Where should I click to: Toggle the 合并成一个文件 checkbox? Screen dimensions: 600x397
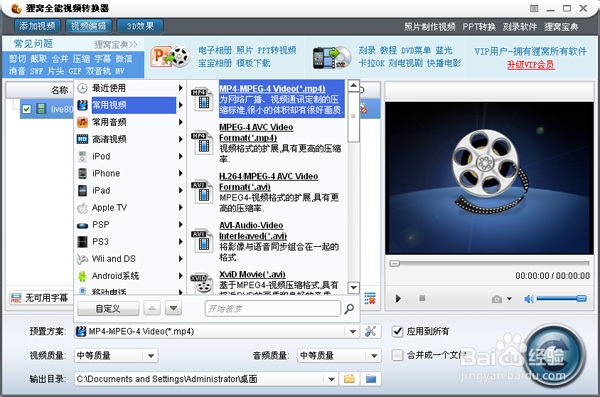point(398,355)
